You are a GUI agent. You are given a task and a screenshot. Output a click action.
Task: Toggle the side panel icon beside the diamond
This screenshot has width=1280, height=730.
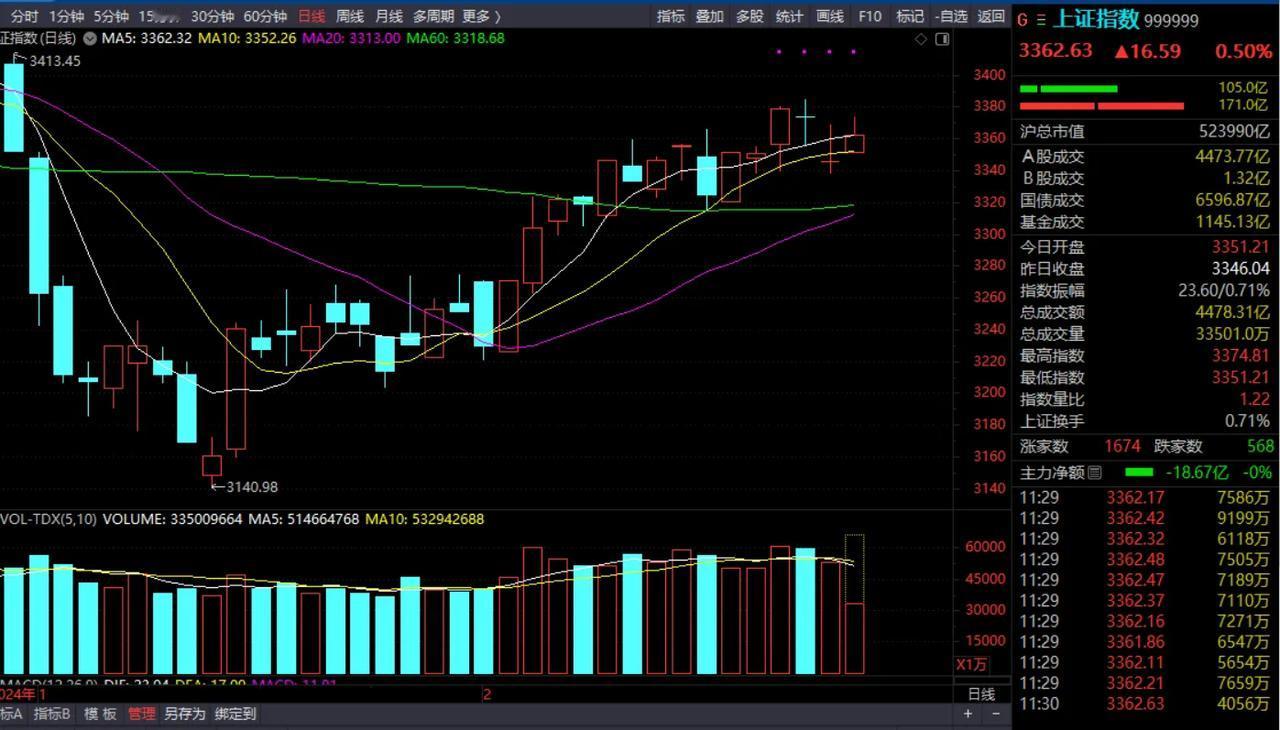pyautogui.click(x=941, y=39)
